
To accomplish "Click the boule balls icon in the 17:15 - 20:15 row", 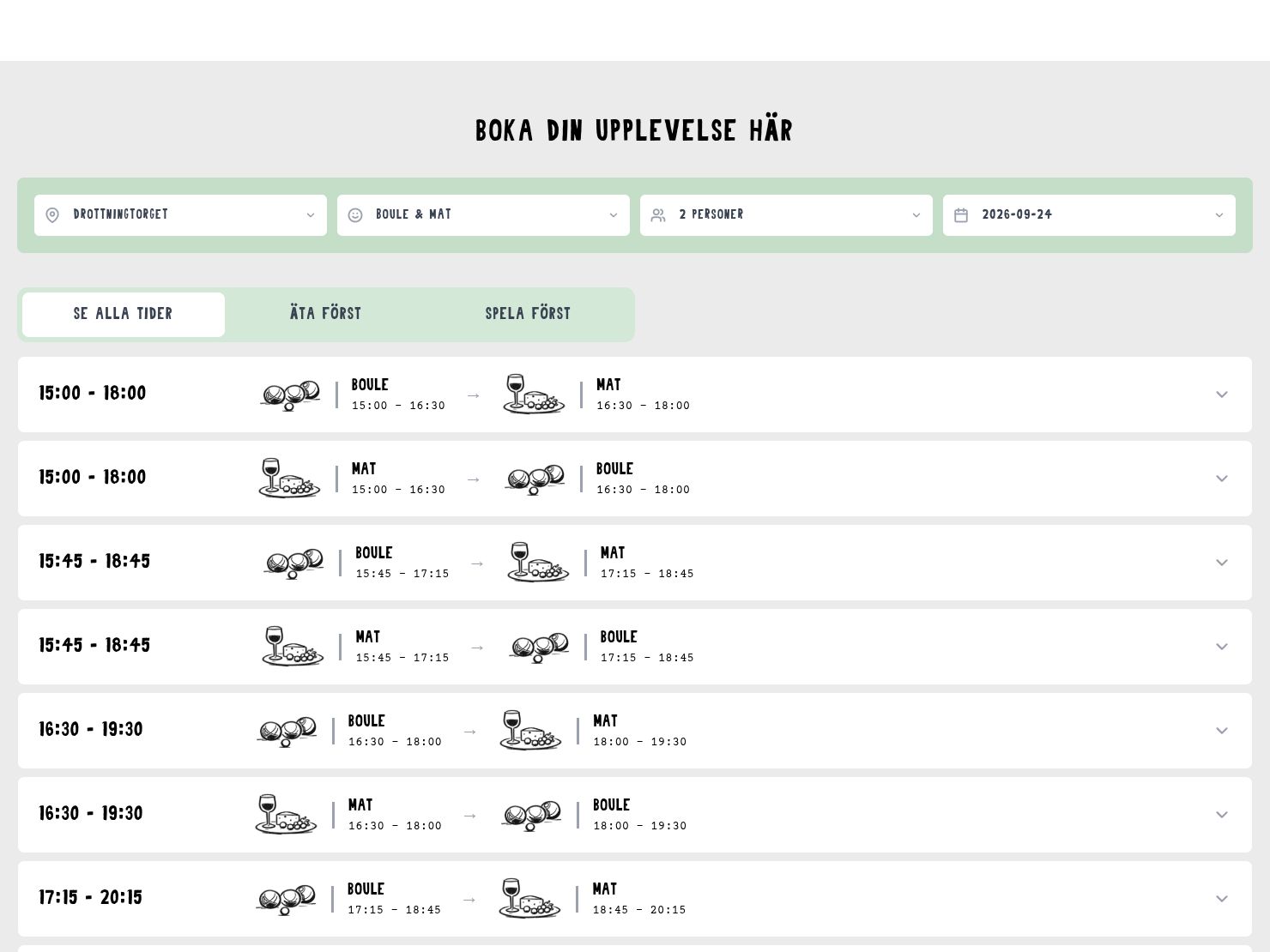I will (286, 900).
